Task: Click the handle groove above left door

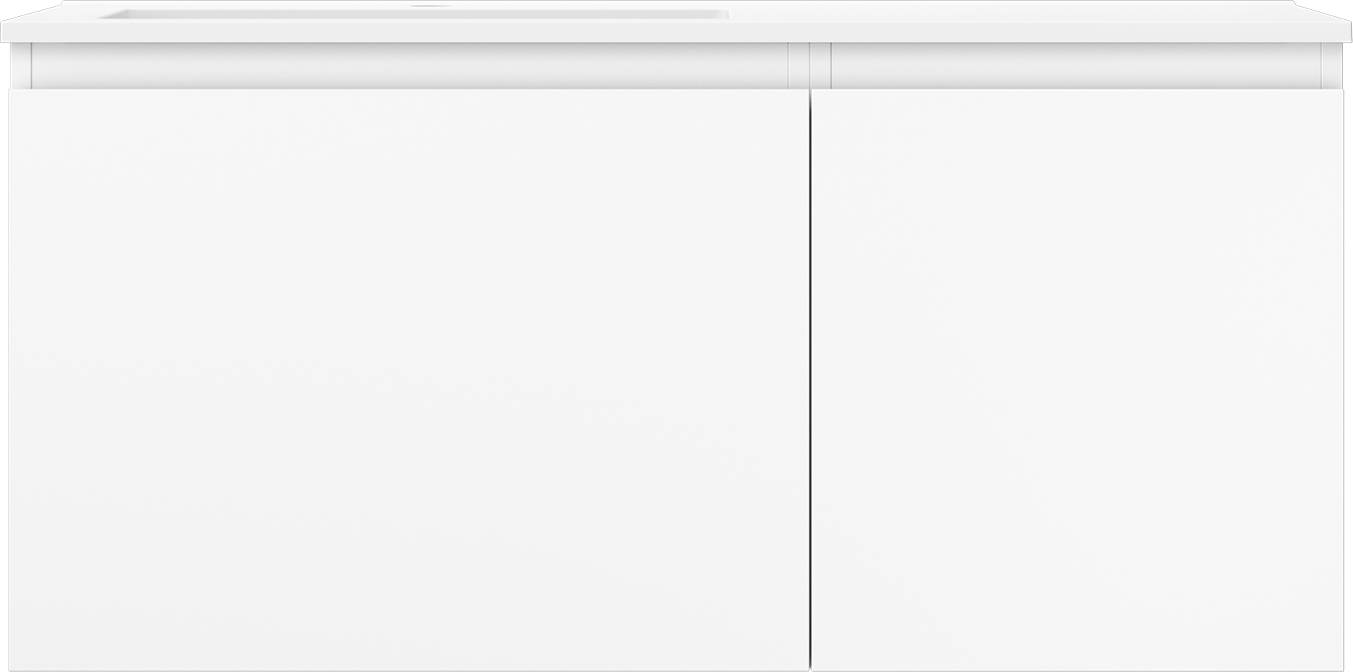Action: [x=409, y=66]
